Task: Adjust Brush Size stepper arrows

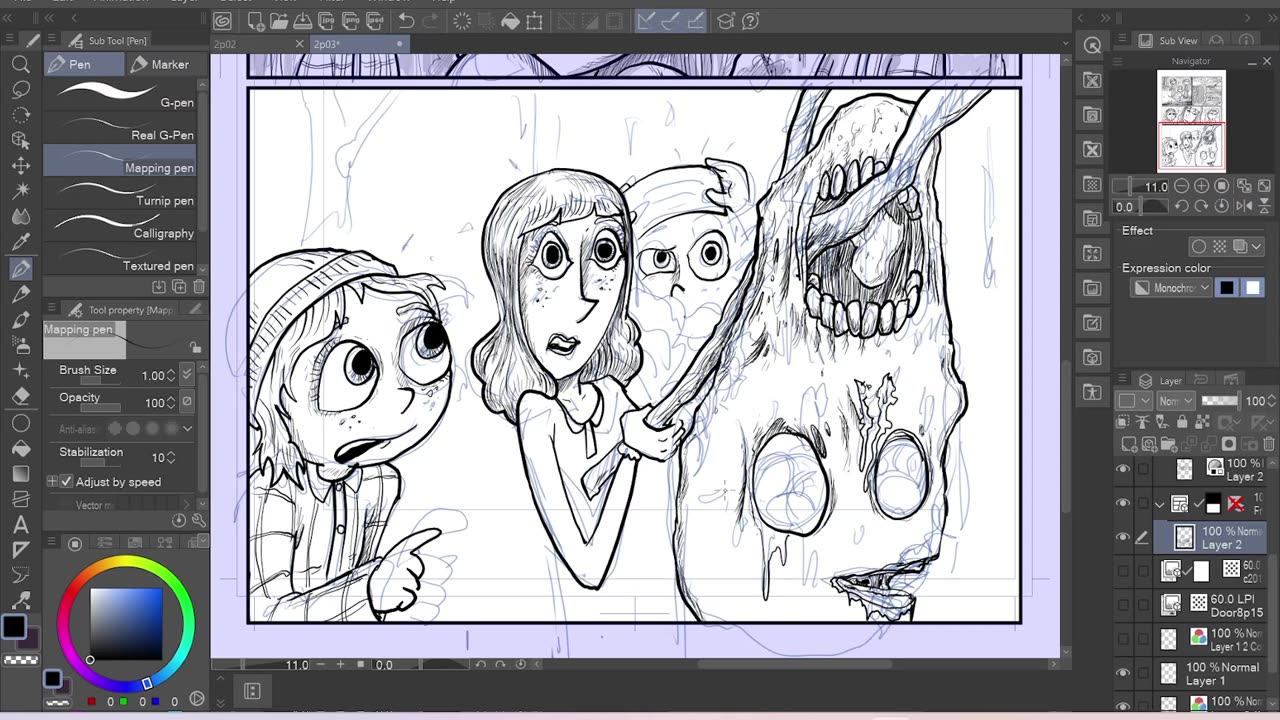Action: (x=170, y=375)
